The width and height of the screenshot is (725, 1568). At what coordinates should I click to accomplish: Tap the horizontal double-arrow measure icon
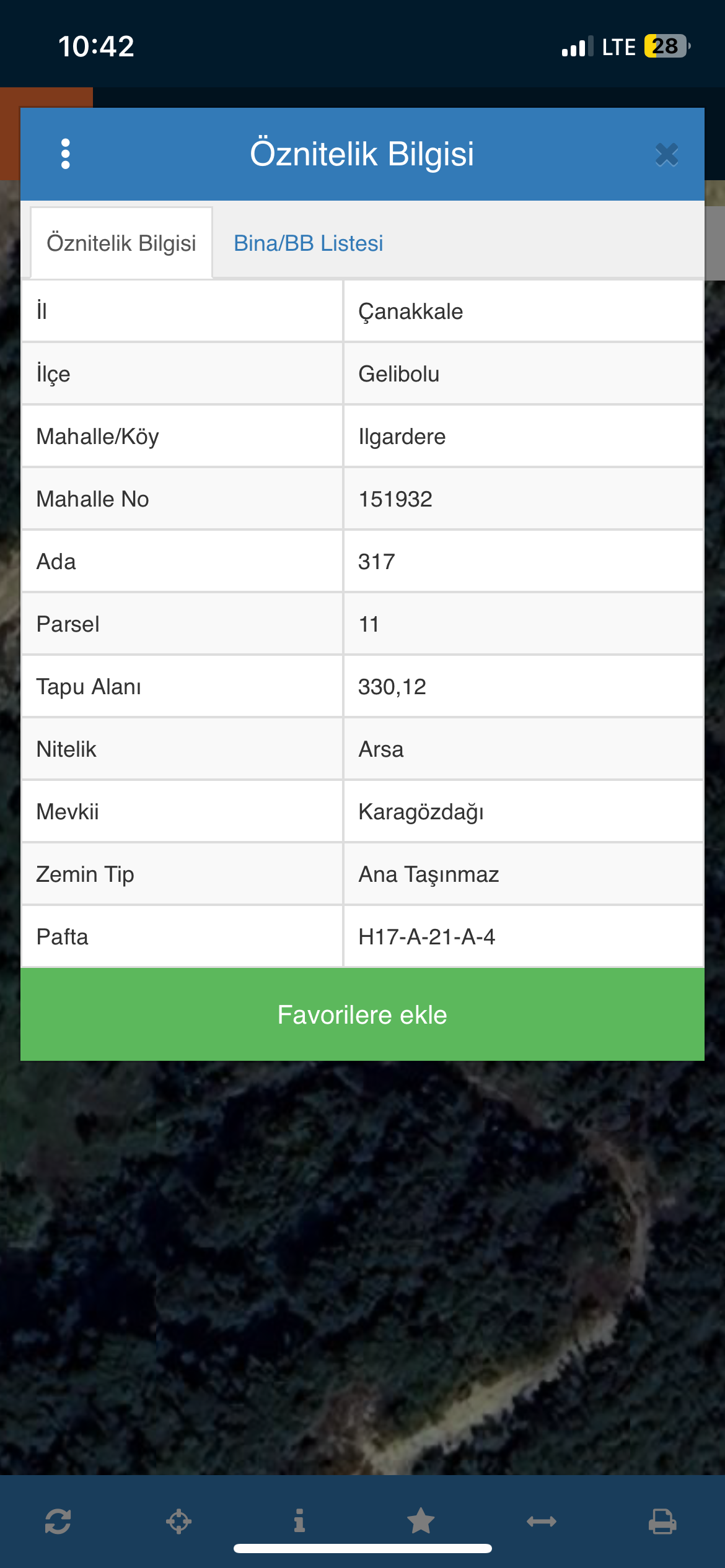coord(542,1521)
